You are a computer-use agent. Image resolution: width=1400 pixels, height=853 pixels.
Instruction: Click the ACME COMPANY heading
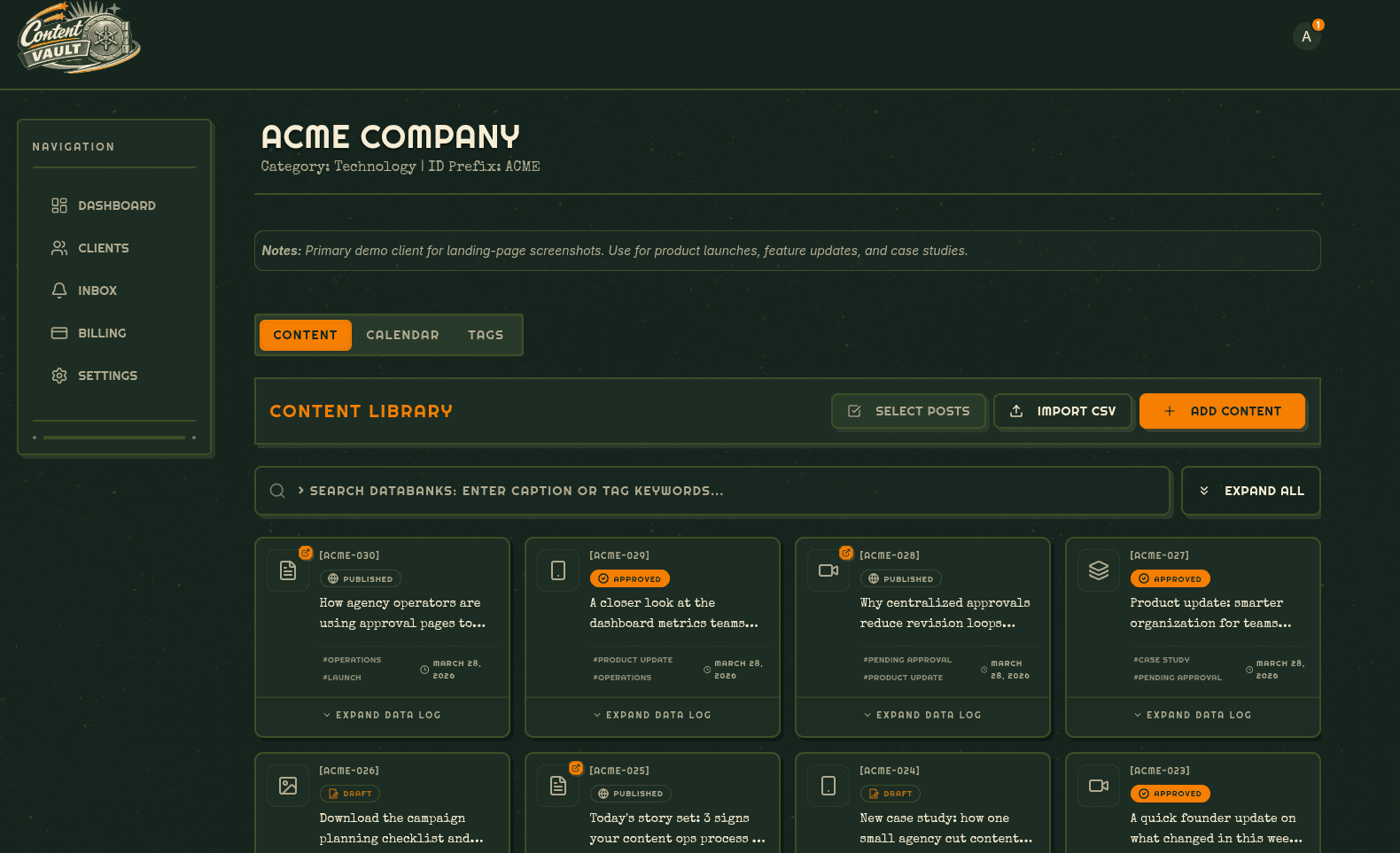391,136
